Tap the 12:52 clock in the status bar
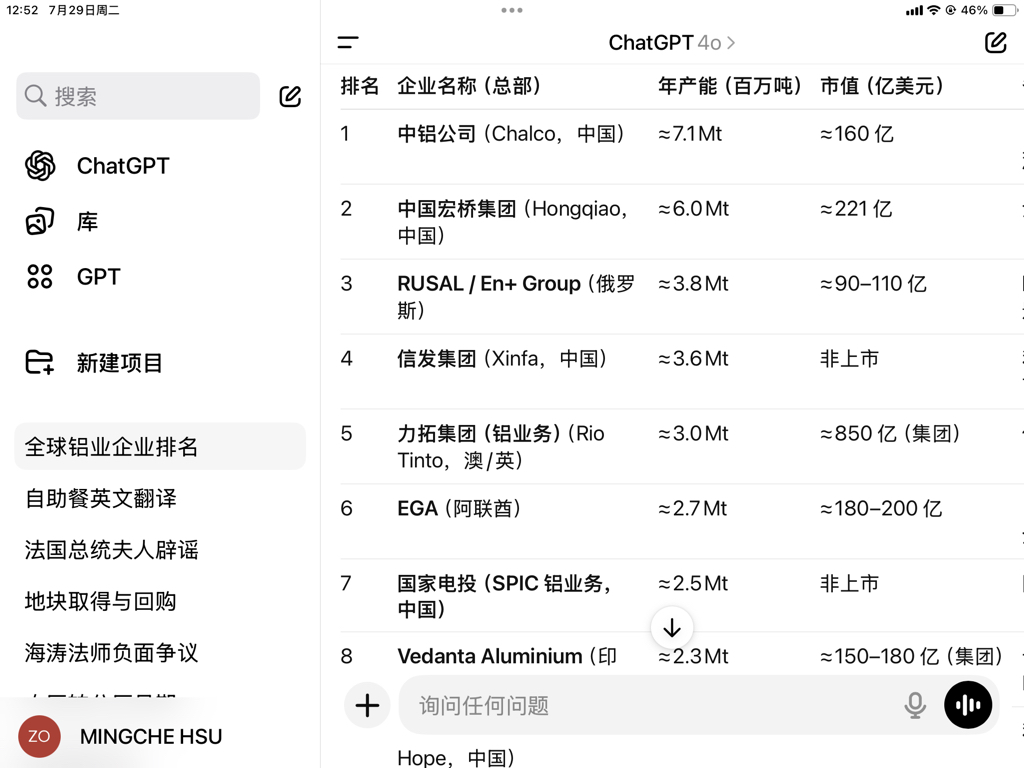The width and height of the screenshot is (1024, 768). tap(22, 10)
